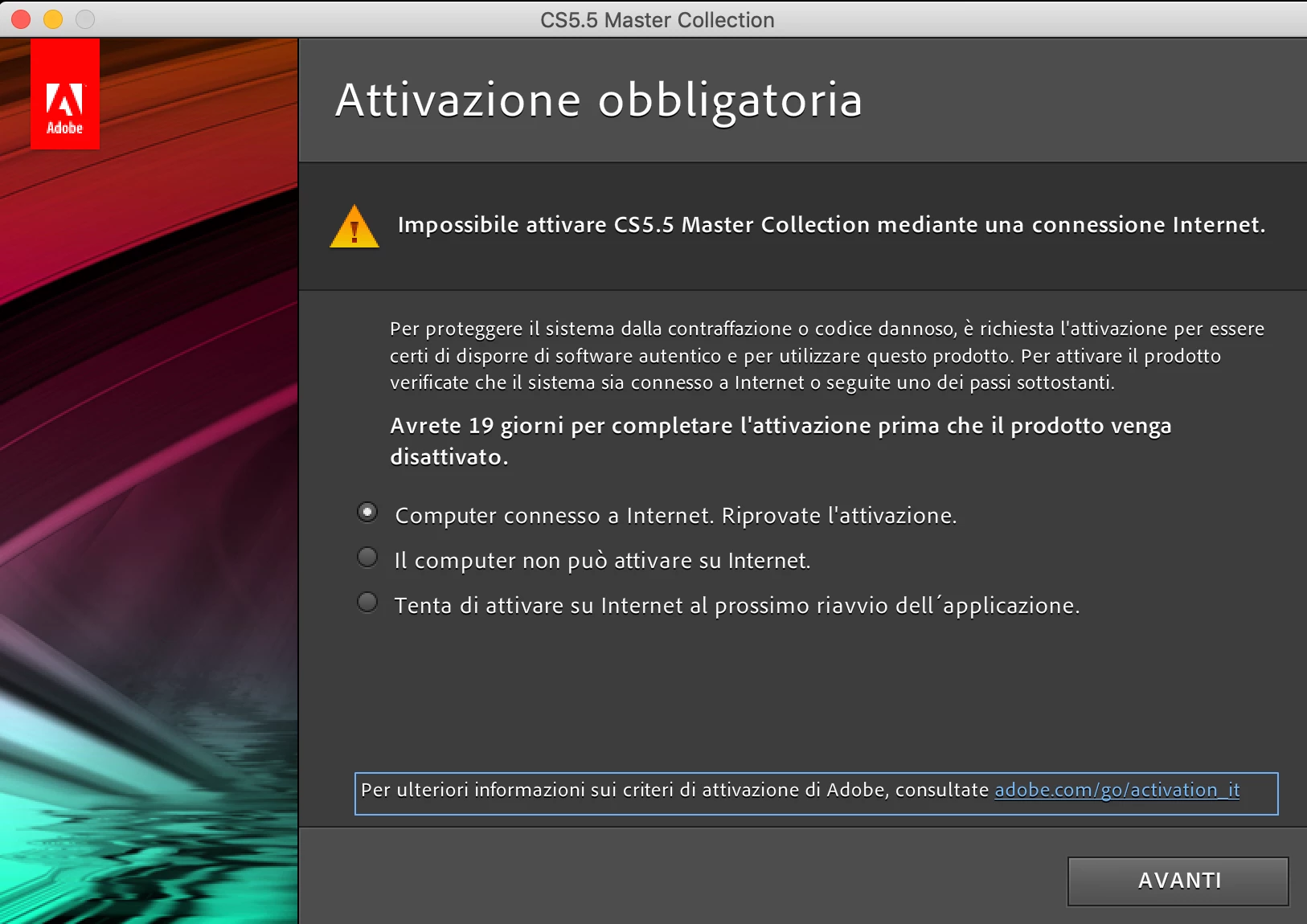The width and height of the screenshot is (1307, 924).
Task: Click the yellow warning triangle icon
Action: coord(354,227)
